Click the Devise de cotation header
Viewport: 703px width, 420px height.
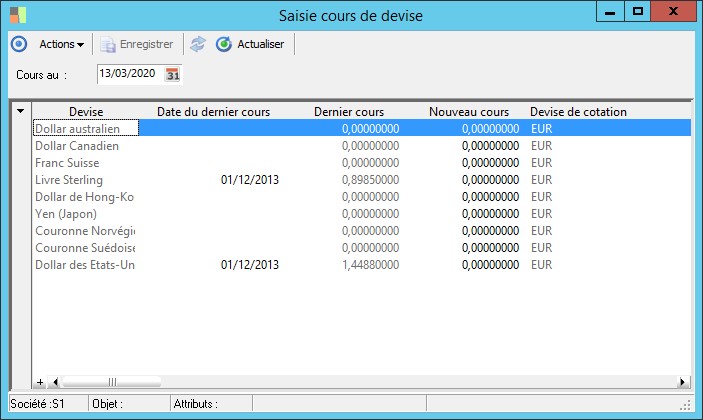coord(578,112)
